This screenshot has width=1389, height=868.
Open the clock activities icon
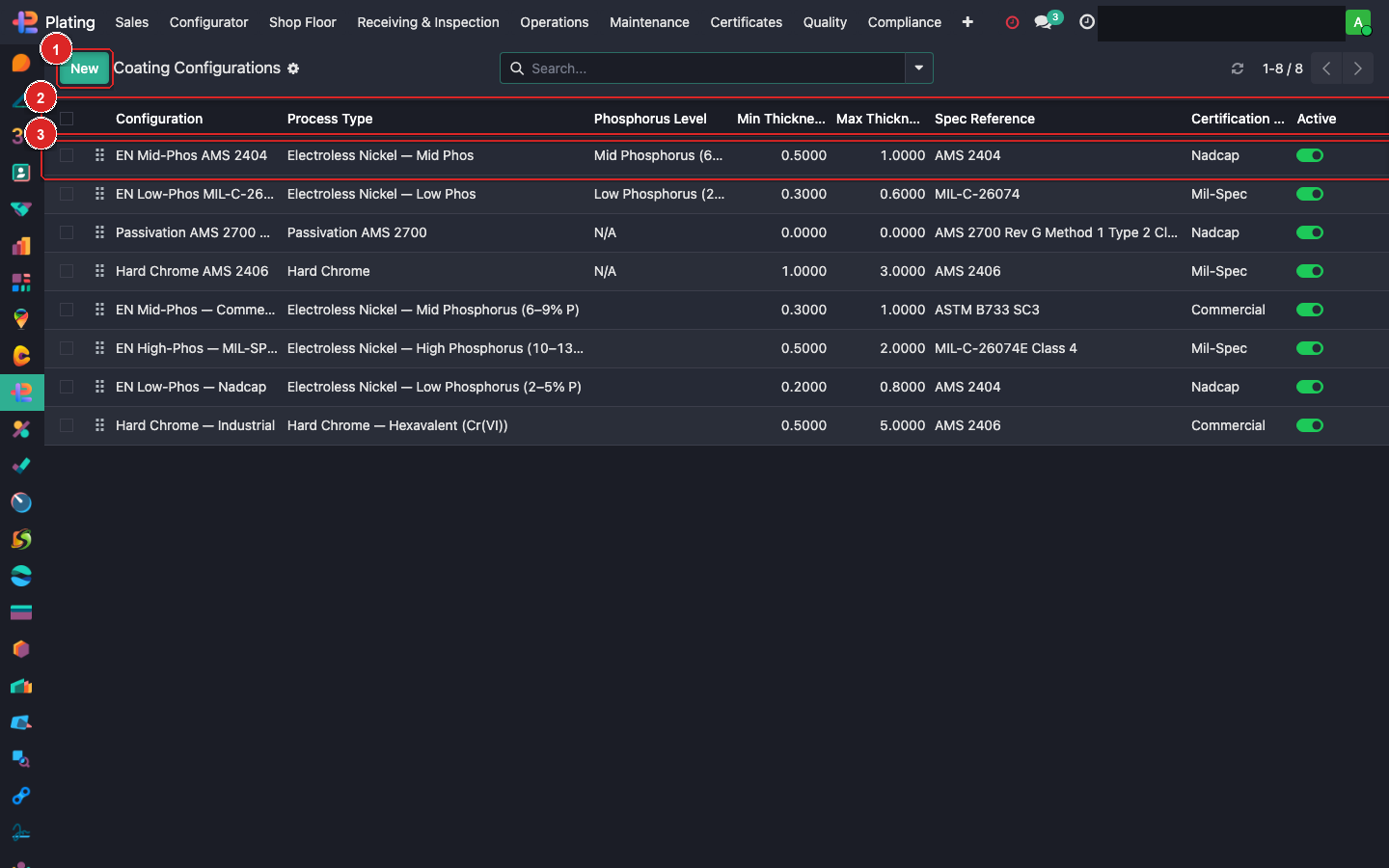point(1087,22)
